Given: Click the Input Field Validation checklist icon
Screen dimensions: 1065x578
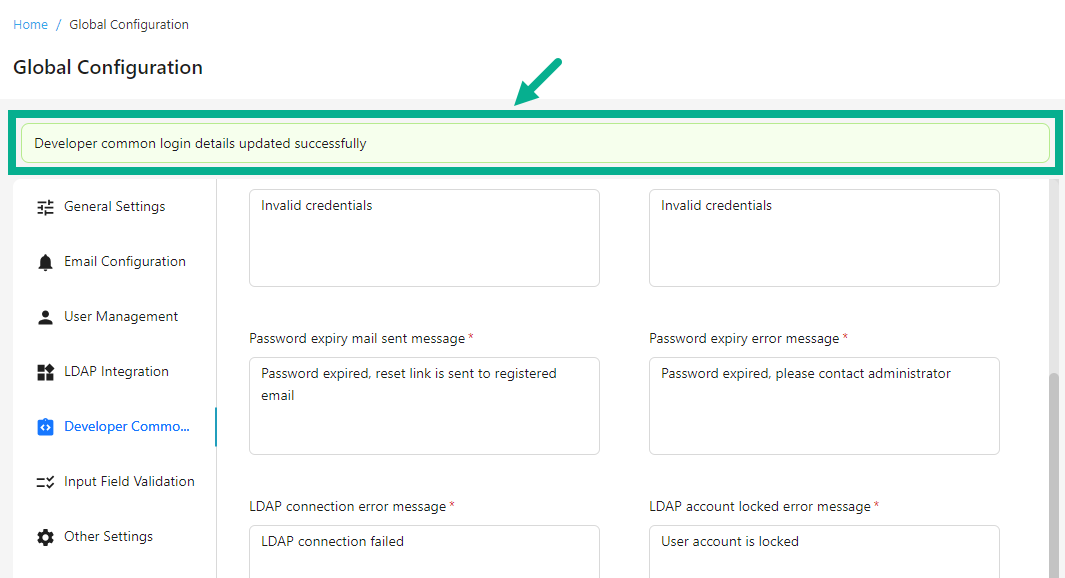Looking at the screenshot, I should click(45, 482).
